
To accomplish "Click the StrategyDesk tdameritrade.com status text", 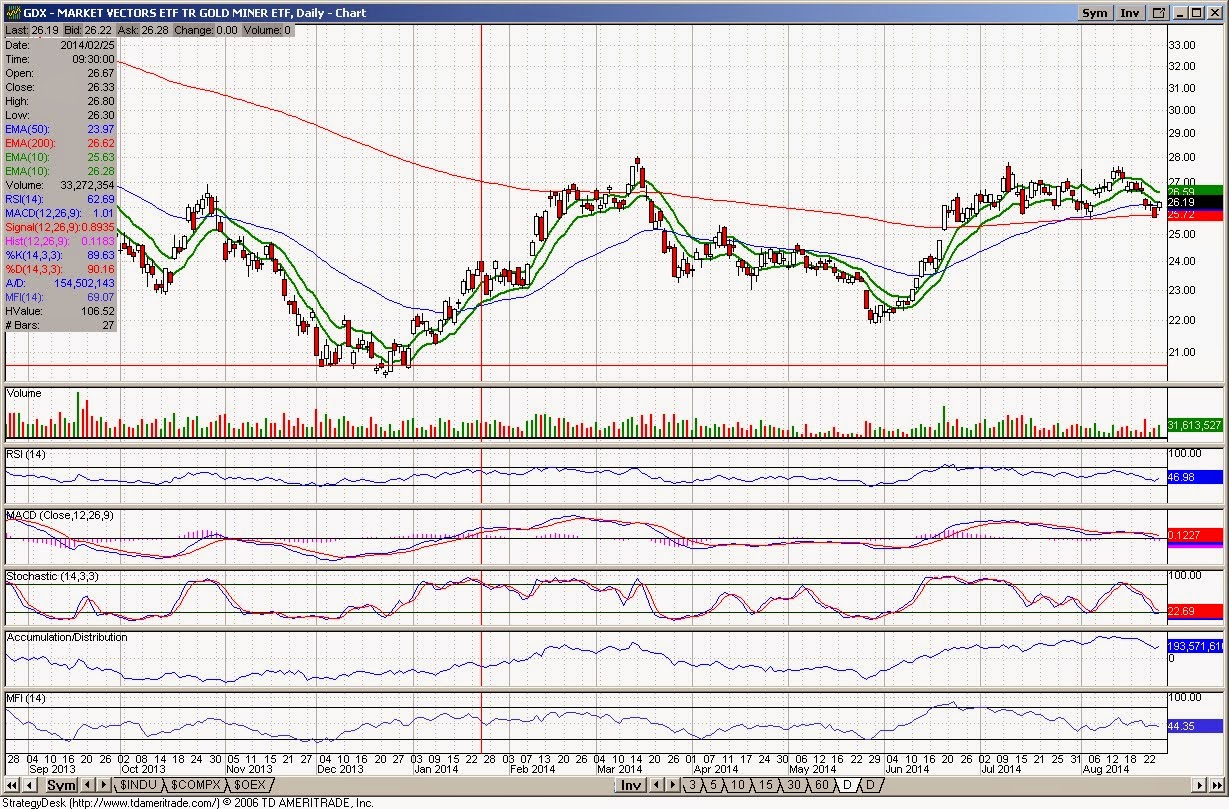I will pyautogui.click(x=188, y=802).
